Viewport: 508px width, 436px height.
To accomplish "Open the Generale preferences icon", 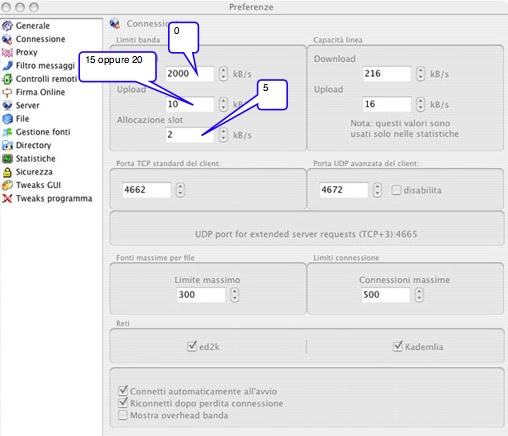I will click(7, 26).
